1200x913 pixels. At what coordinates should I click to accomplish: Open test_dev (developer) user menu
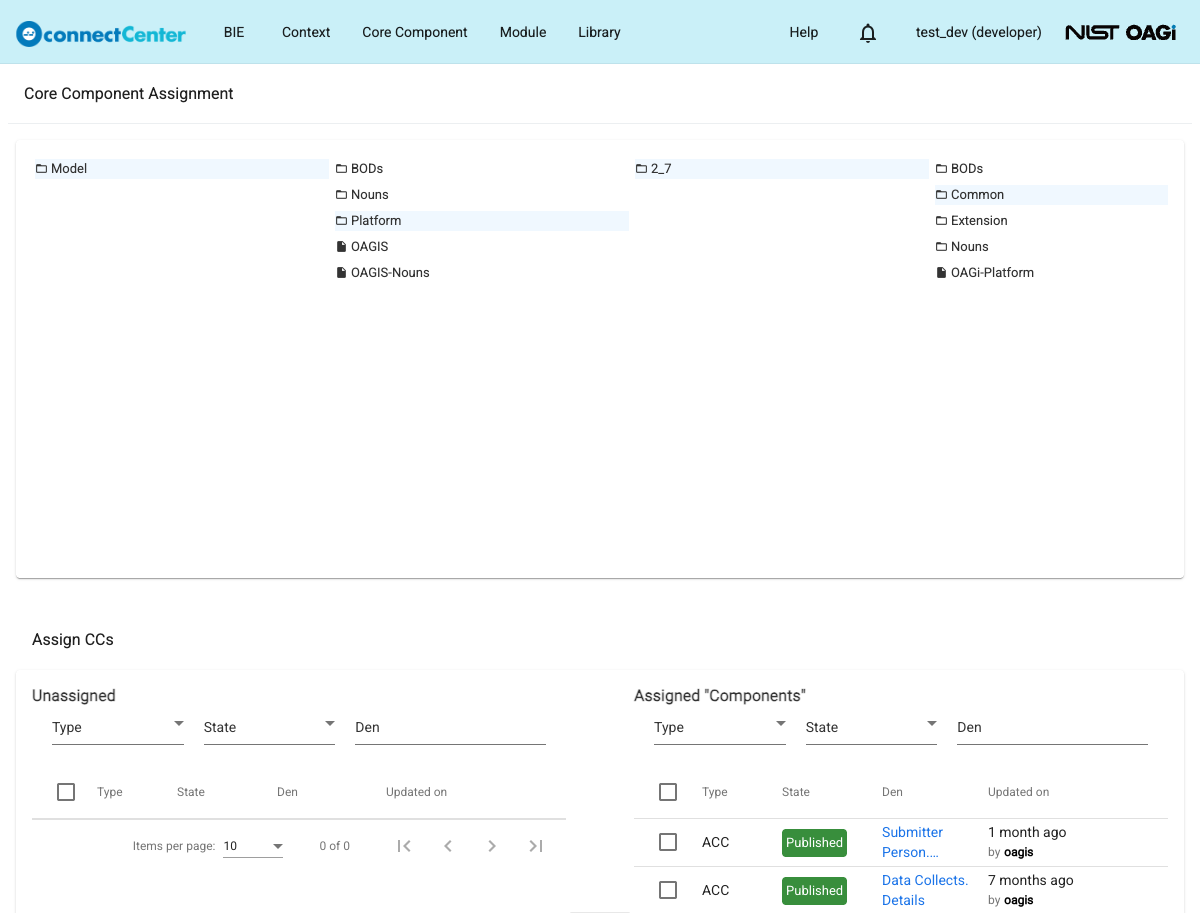coord(979,32)
